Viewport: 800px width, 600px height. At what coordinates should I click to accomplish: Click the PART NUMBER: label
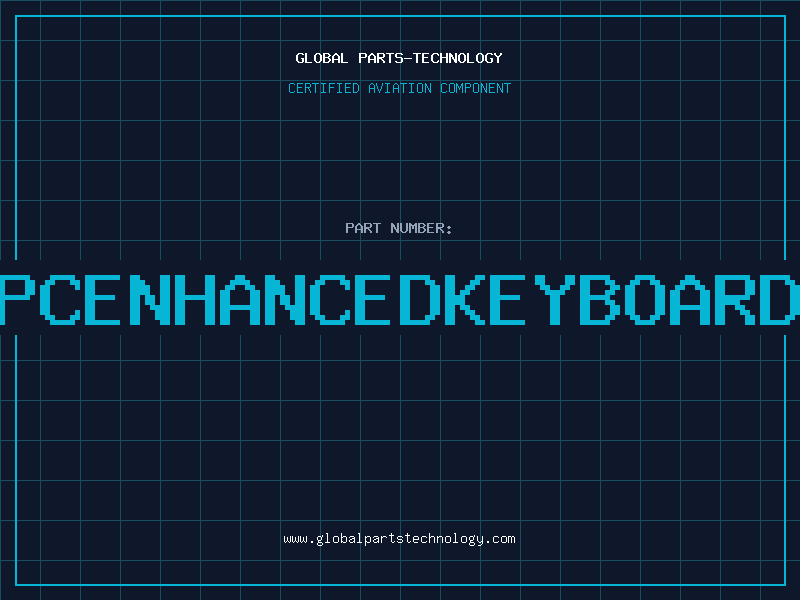(399, 228)
